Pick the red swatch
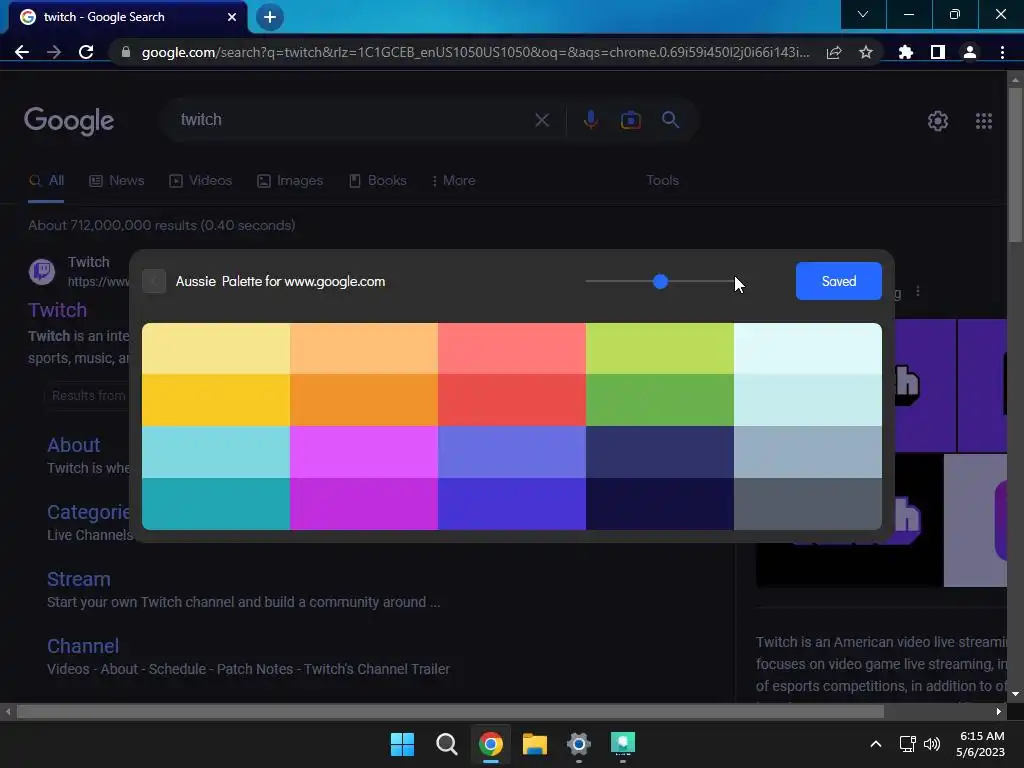Viewport: 1024px width, 768px height. pos(511,400)
